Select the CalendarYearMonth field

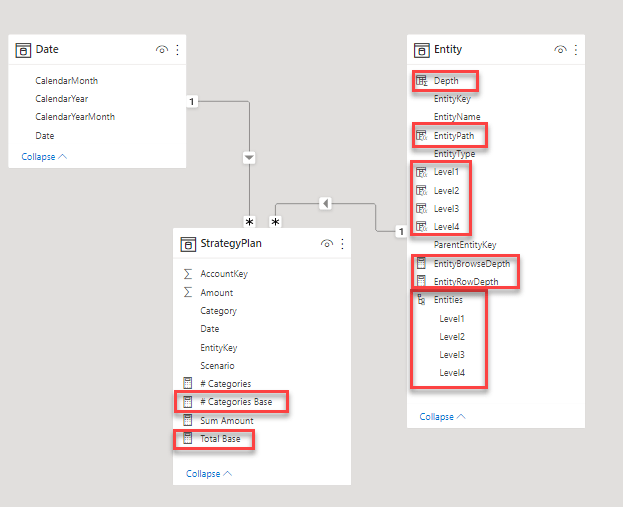pyautogui.click(x=74, y=117)
